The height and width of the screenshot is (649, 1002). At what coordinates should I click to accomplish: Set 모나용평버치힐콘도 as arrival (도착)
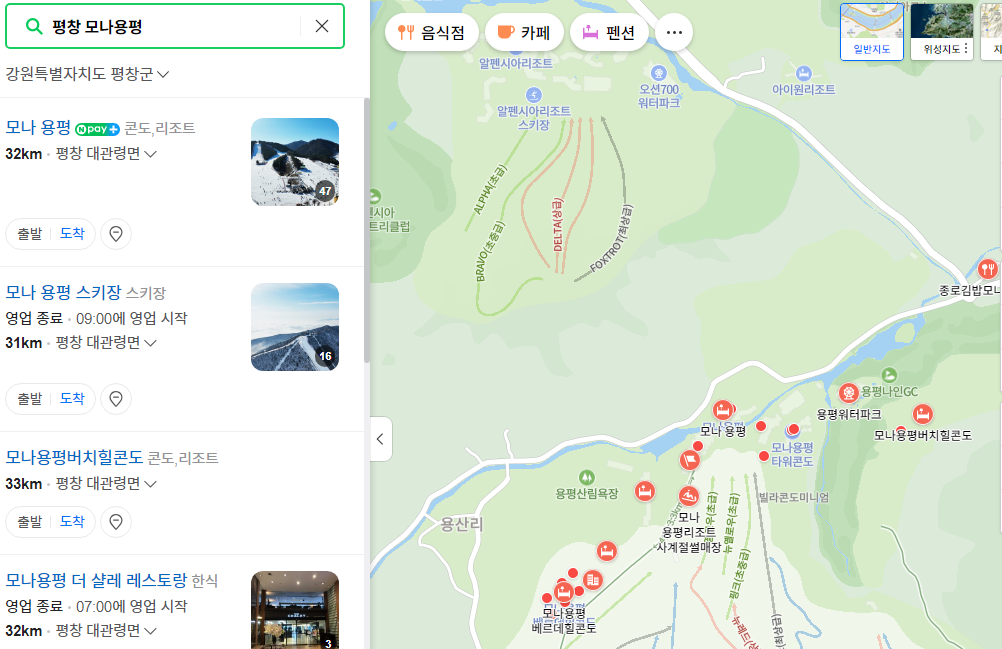[72, 522]
